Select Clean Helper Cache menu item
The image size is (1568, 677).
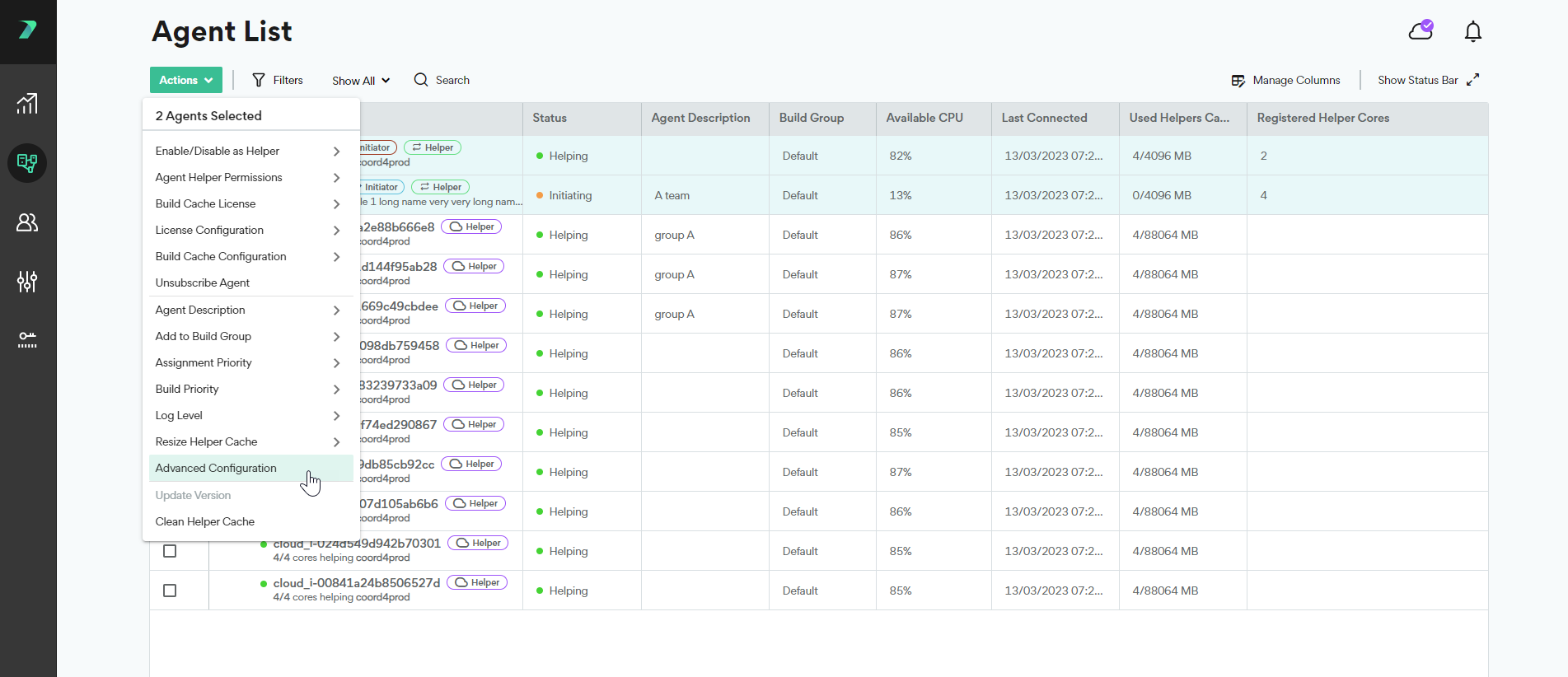pos(205,521)
